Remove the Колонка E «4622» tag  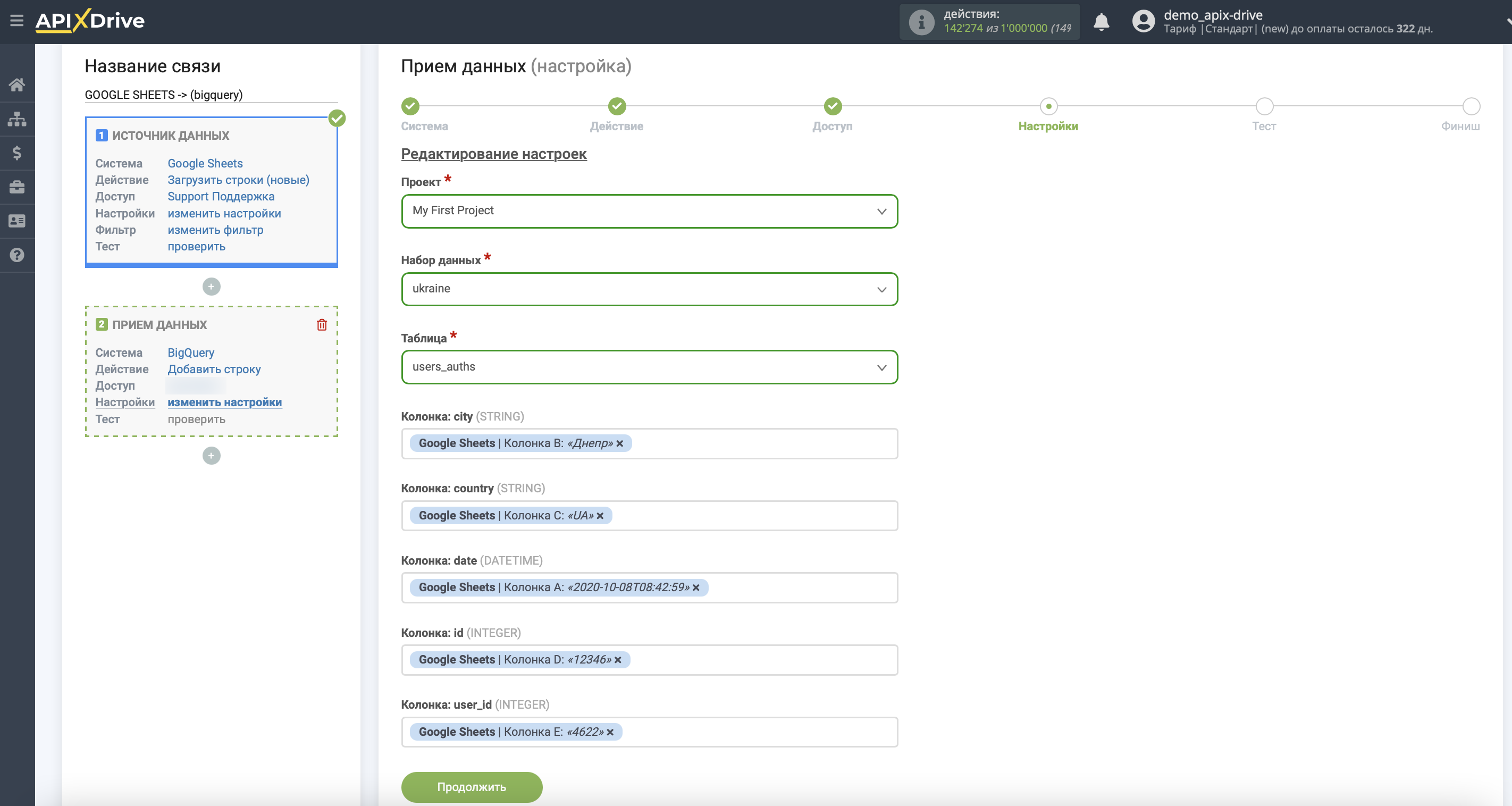click(610, 732)
